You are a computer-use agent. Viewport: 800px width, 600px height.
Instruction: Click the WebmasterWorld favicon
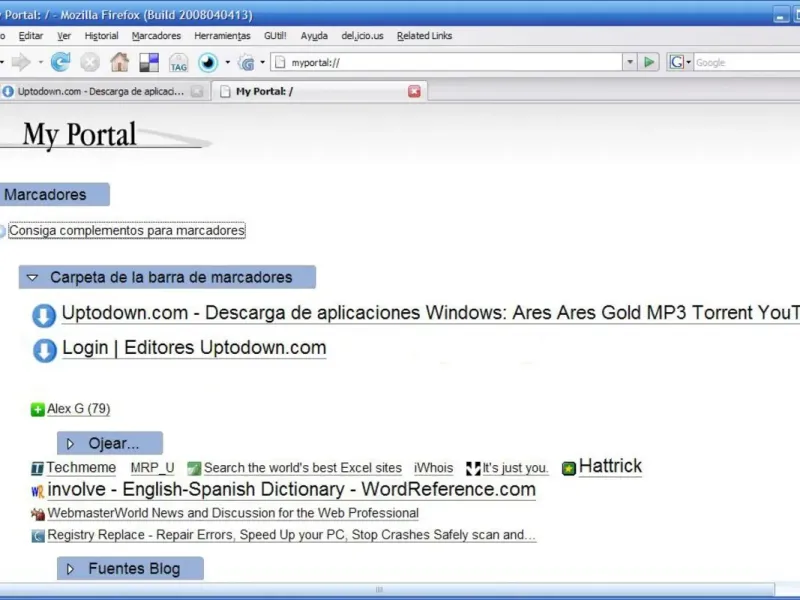click(38, 514)
